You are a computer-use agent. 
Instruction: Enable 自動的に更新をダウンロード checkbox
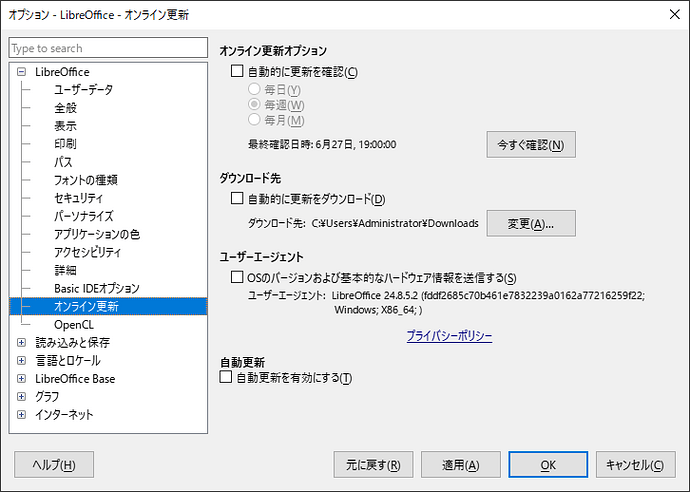(237, 198)
